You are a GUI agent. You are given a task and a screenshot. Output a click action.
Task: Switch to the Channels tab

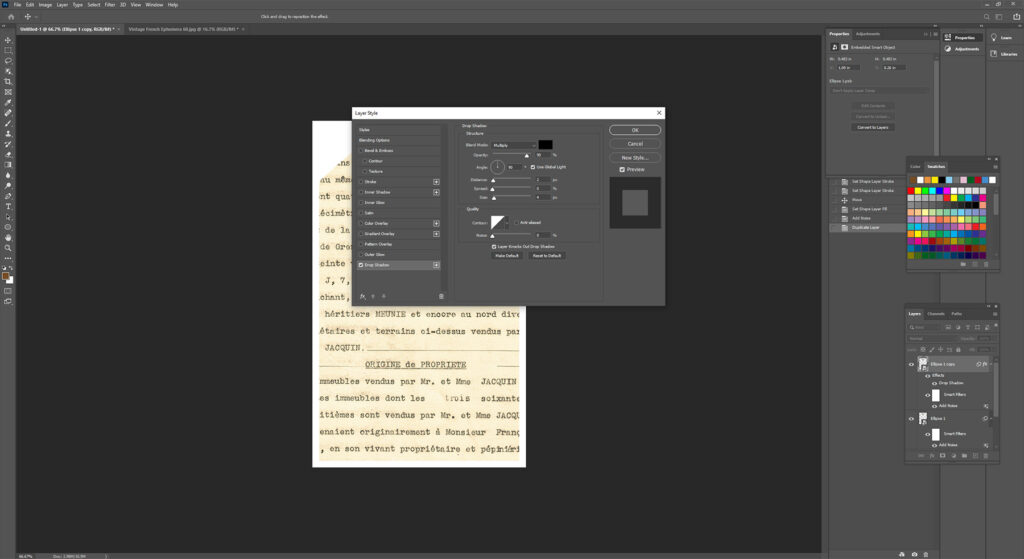935,314
